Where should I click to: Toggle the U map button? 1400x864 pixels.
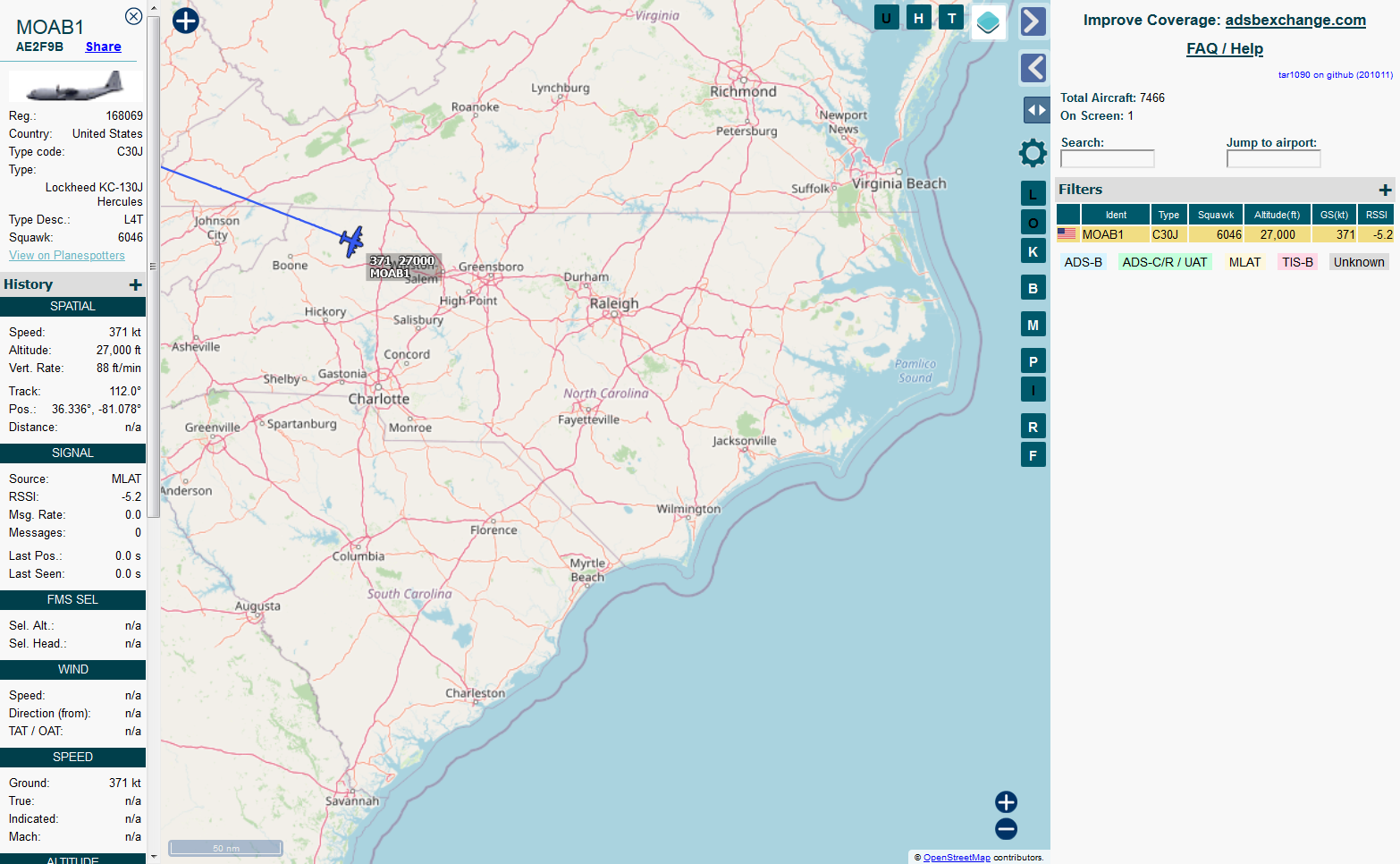pos(886,18)
